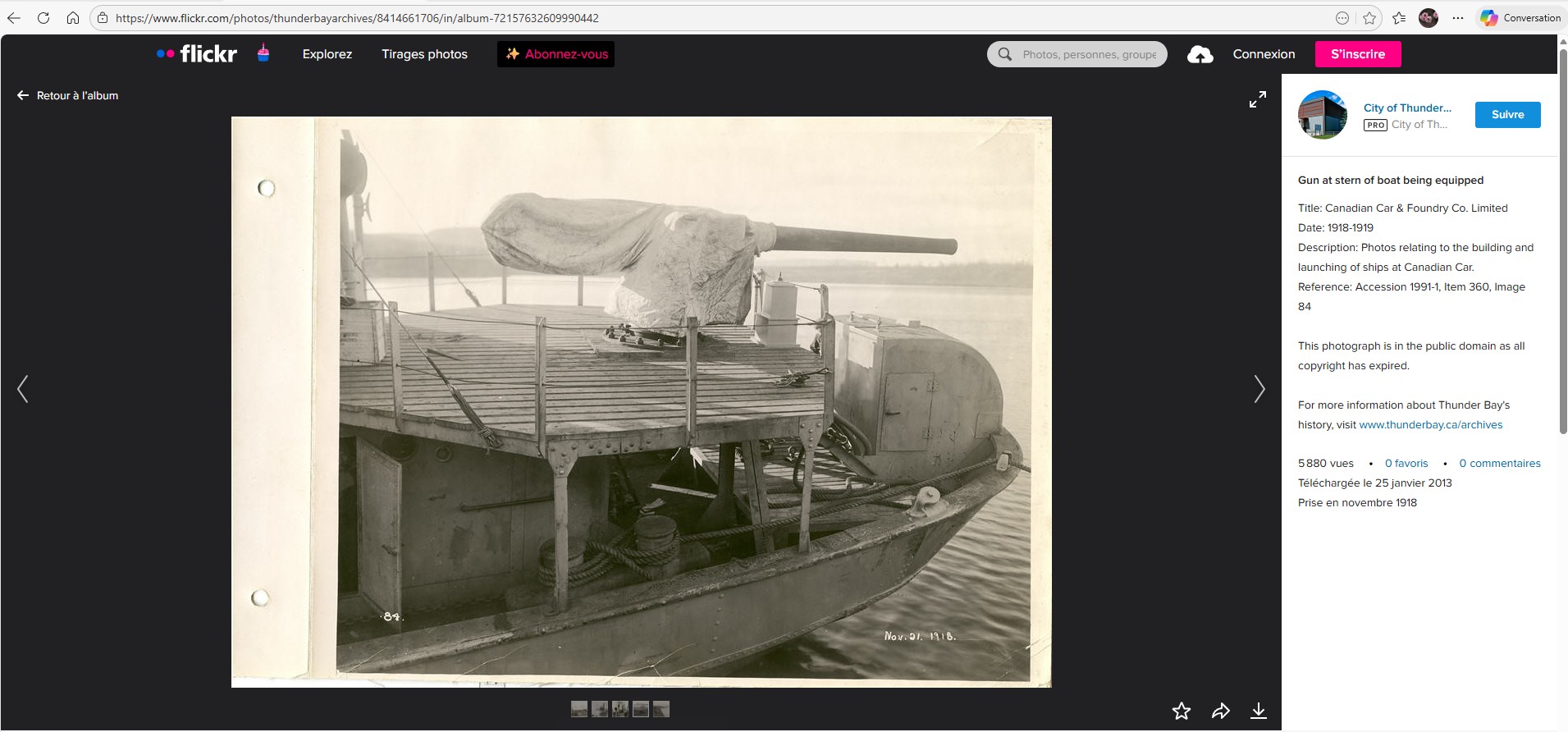Screen dimensions: 1568x732
Task: Open www.thunderbay.ca/archives link
Action: pos(1430,425)
